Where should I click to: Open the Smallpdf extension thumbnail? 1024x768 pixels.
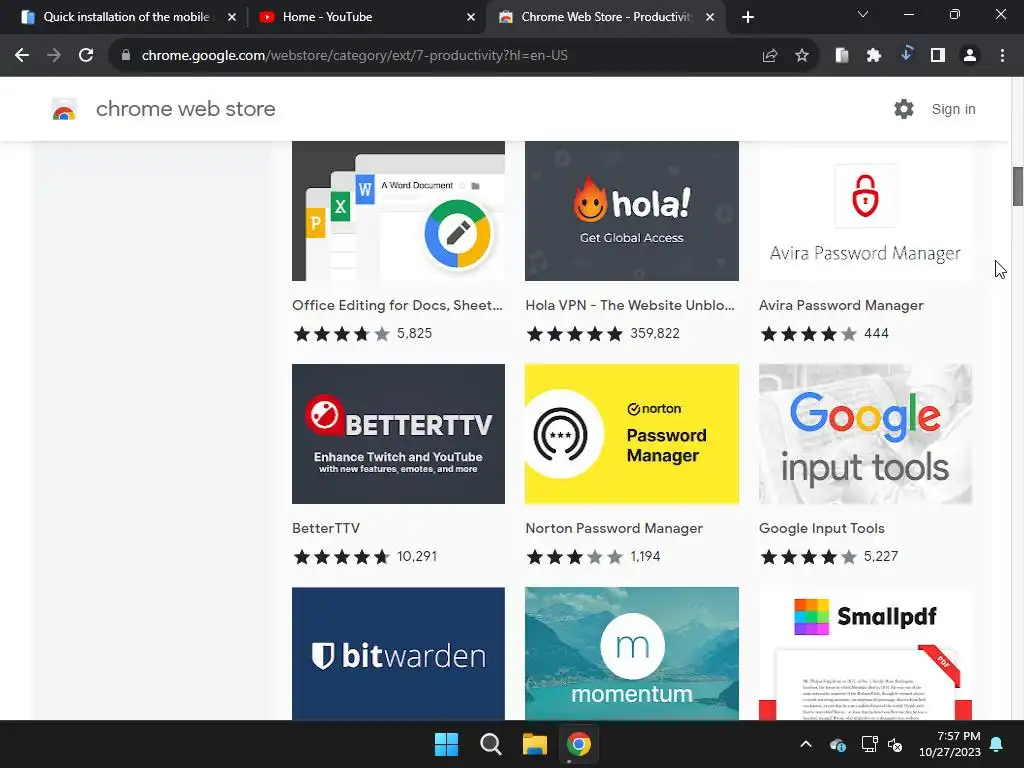point(865,654)
